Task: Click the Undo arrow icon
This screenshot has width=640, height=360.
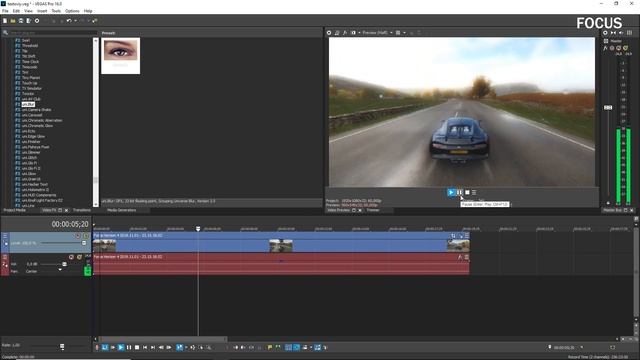Action: pyautogui.click(x=69, y=20)
